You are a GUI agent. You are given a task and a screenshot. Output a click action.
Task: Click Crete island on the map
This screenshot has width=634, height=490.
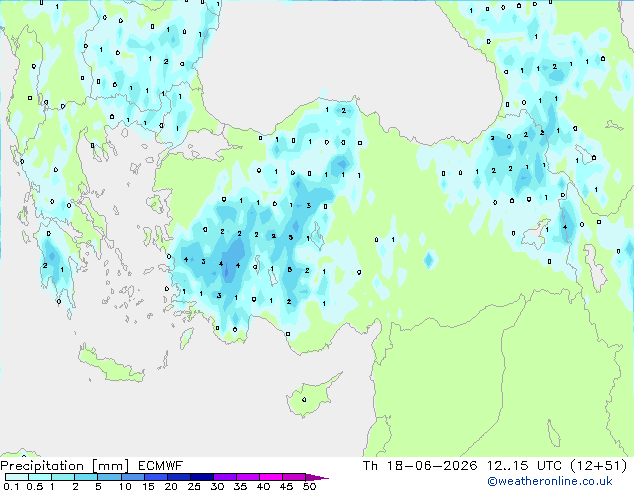tap(110, 365)
